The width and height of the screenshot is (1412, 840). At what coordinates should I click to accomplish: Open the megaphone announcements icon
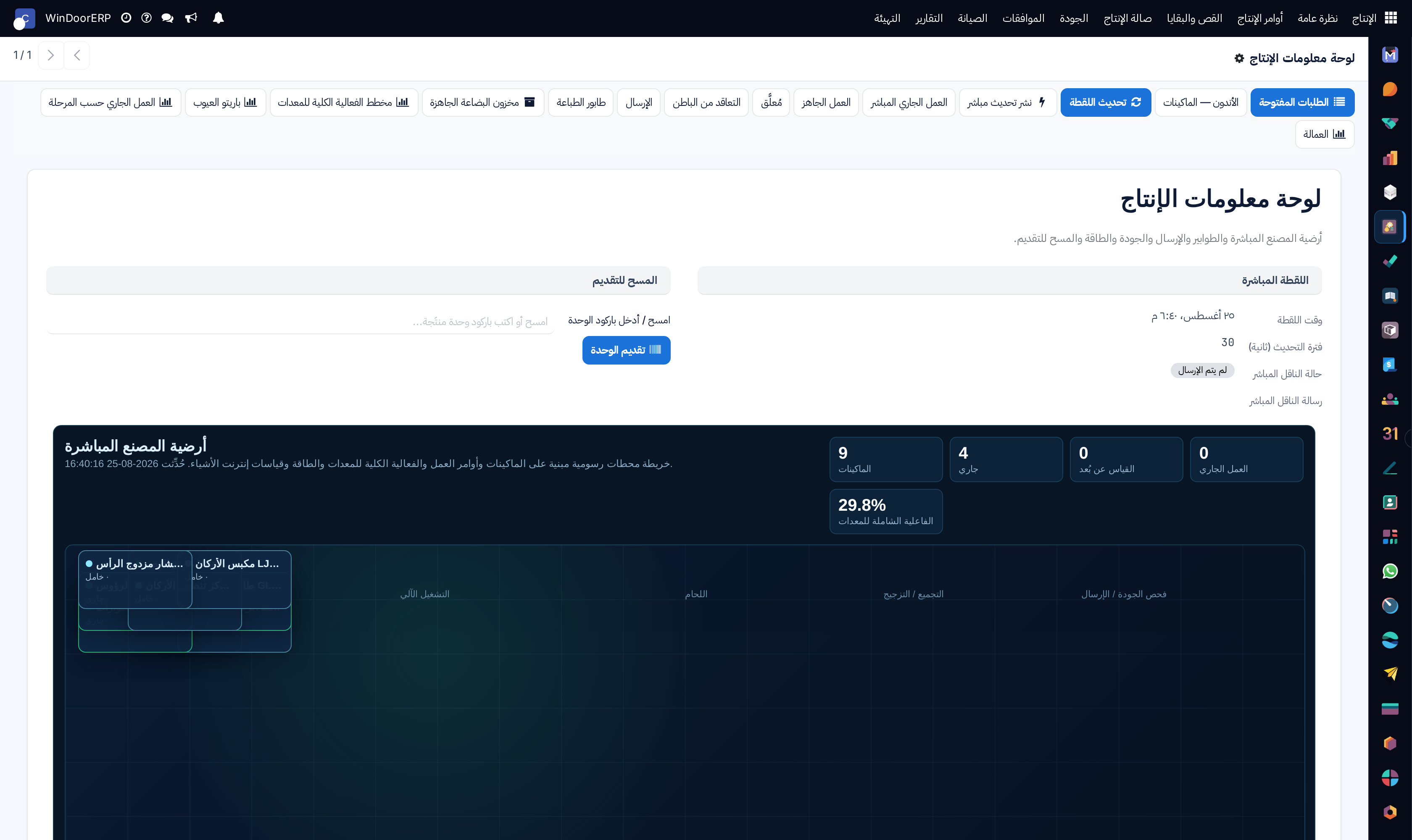[x=192, y=18]
